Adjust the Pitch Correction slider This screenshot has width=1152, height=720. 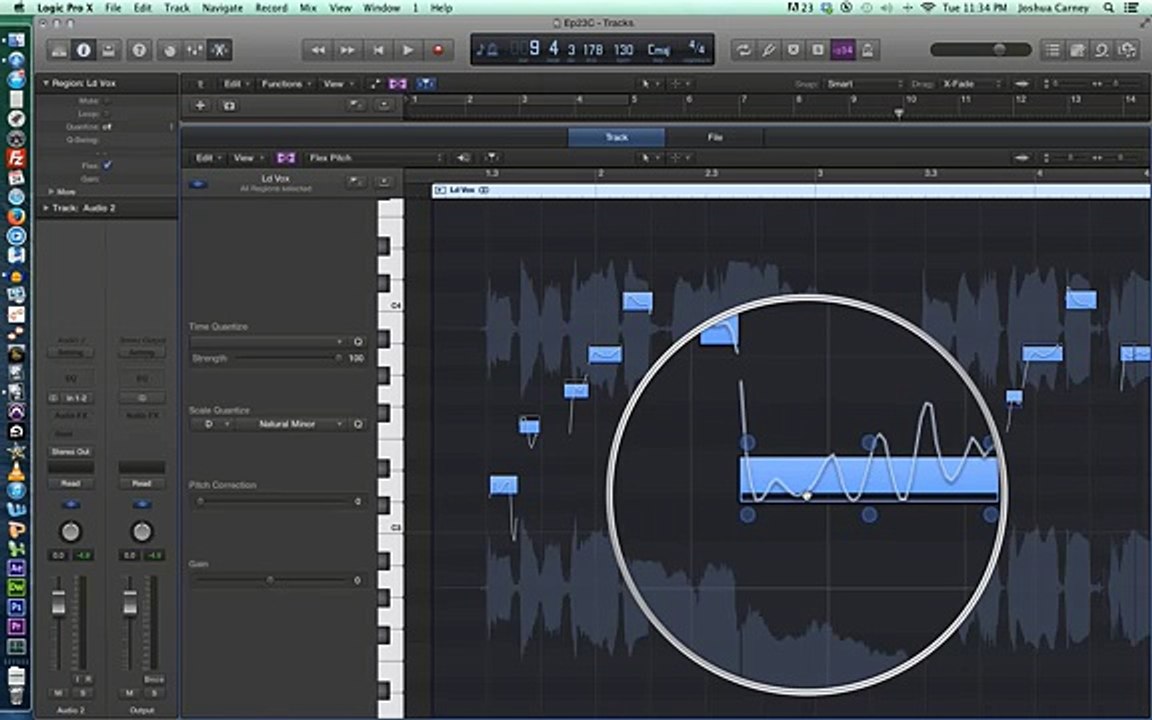[270, 501]
